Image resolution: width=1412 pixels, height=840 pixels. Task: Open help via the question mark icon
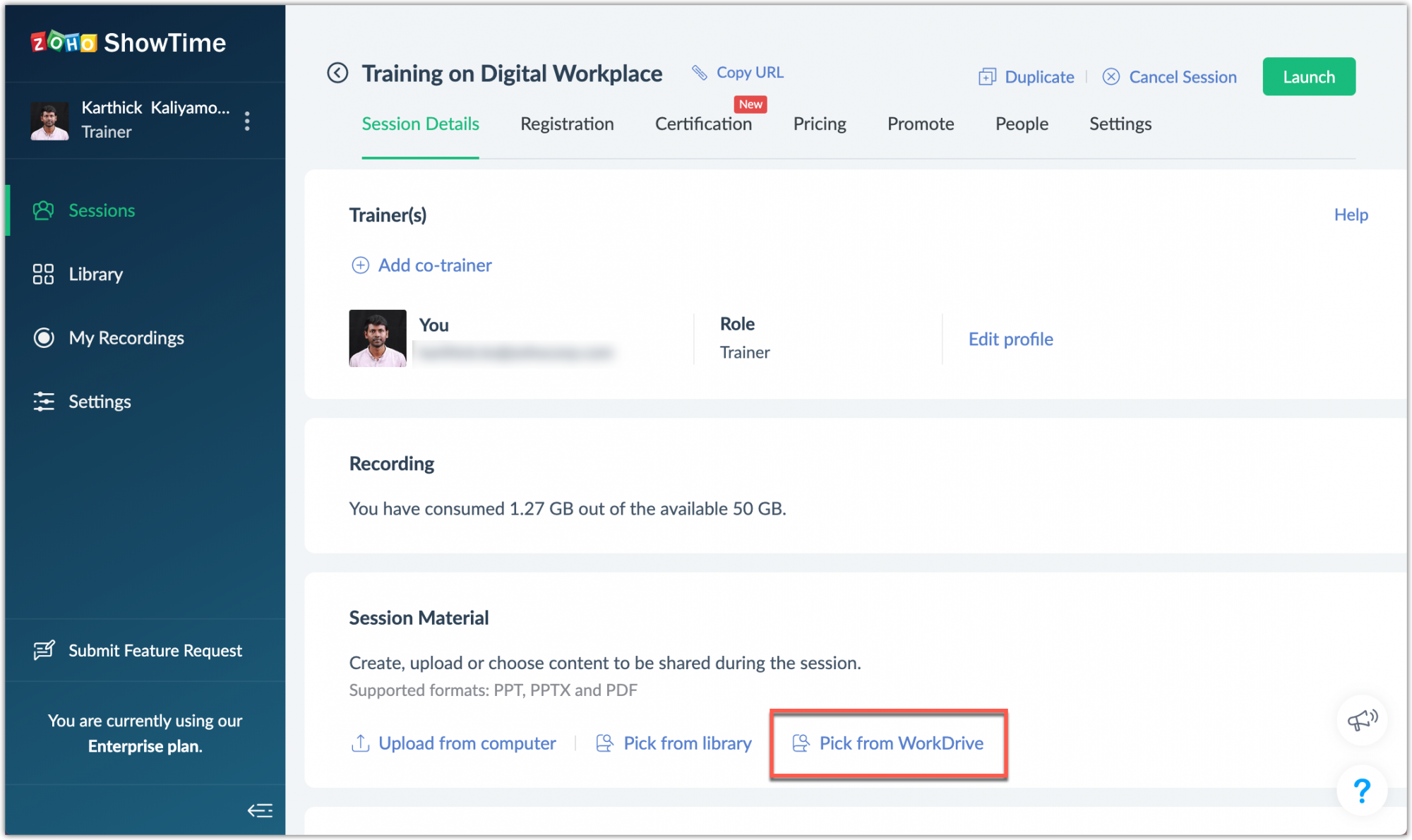[x=1362, y=791]
